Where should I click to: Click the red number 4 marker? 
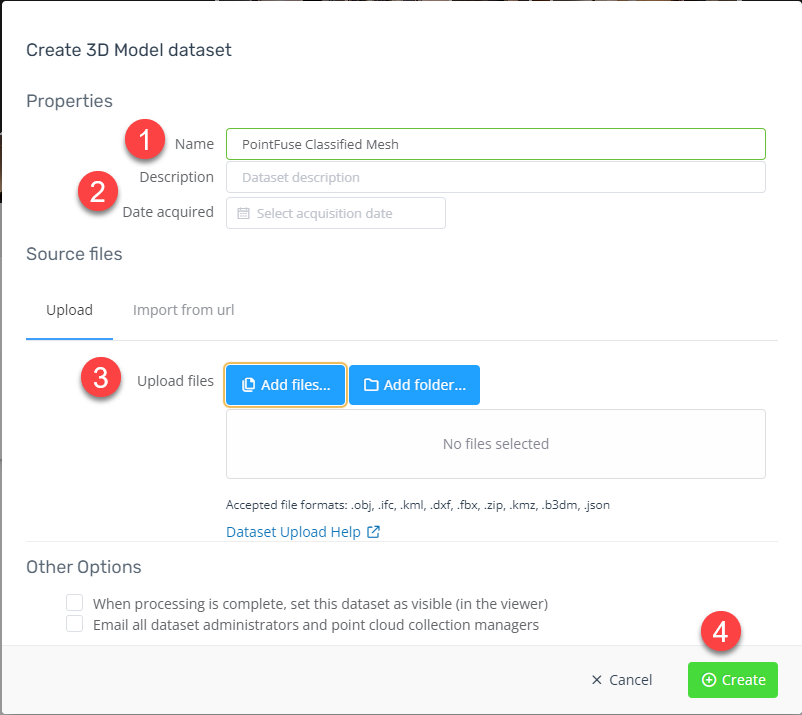(719, 630)
